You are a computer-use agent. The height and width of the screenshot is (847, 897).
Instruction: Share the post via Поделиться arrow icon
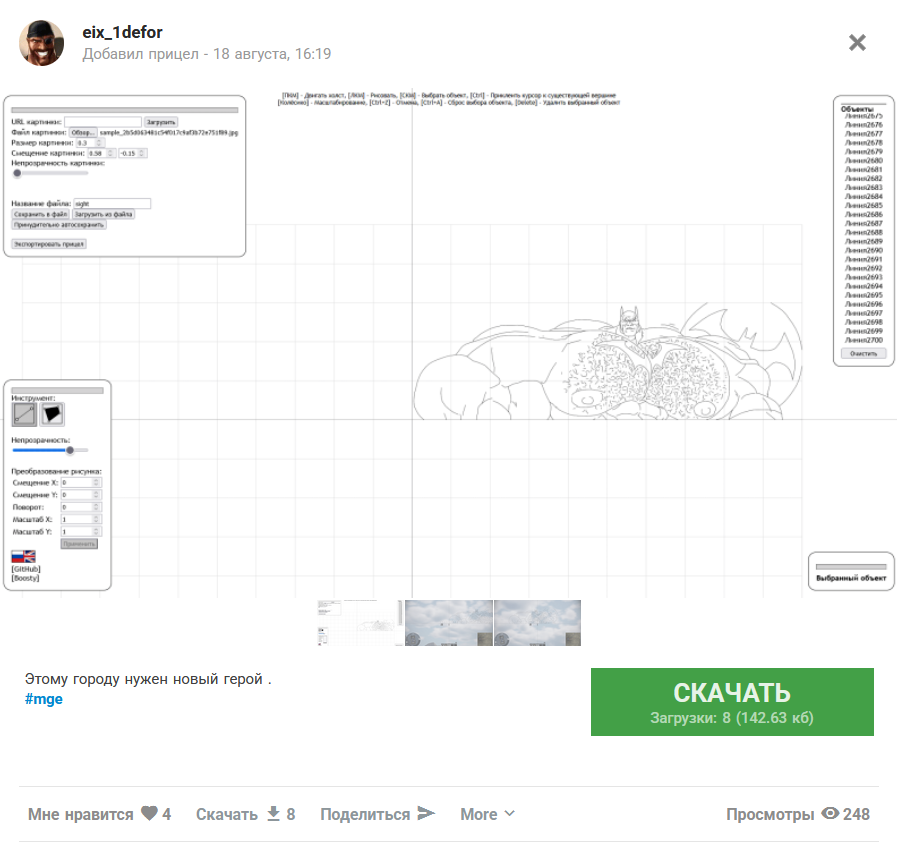point(378,814)
